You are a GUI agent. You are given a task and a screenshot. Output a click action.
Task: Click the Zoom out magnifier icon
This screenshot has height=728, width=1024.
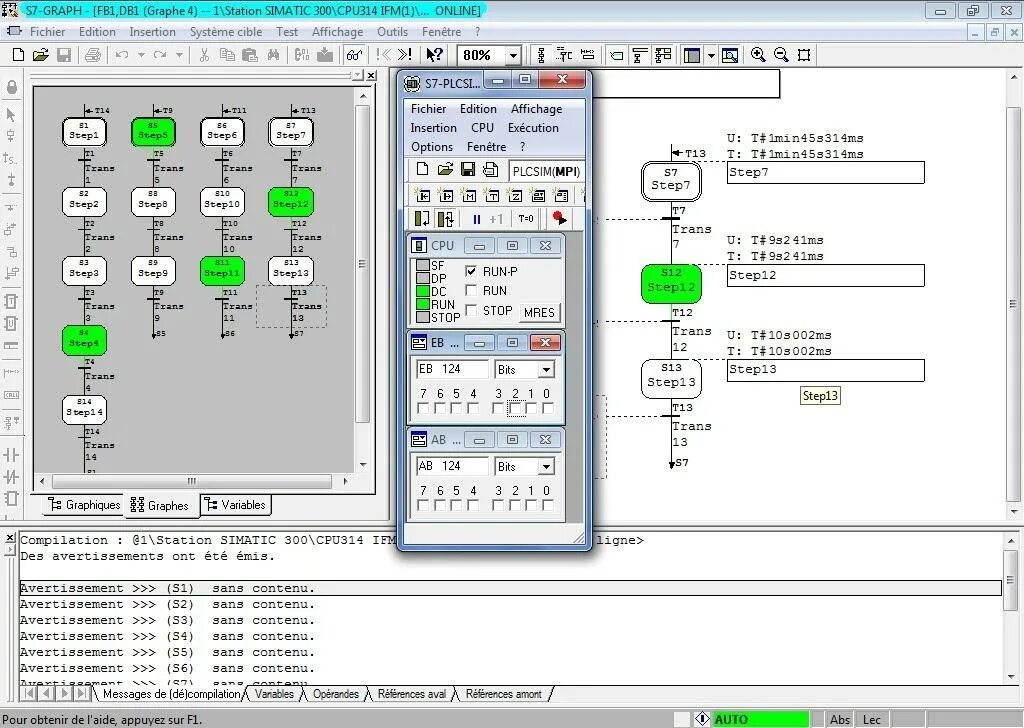tap(781, 55)
